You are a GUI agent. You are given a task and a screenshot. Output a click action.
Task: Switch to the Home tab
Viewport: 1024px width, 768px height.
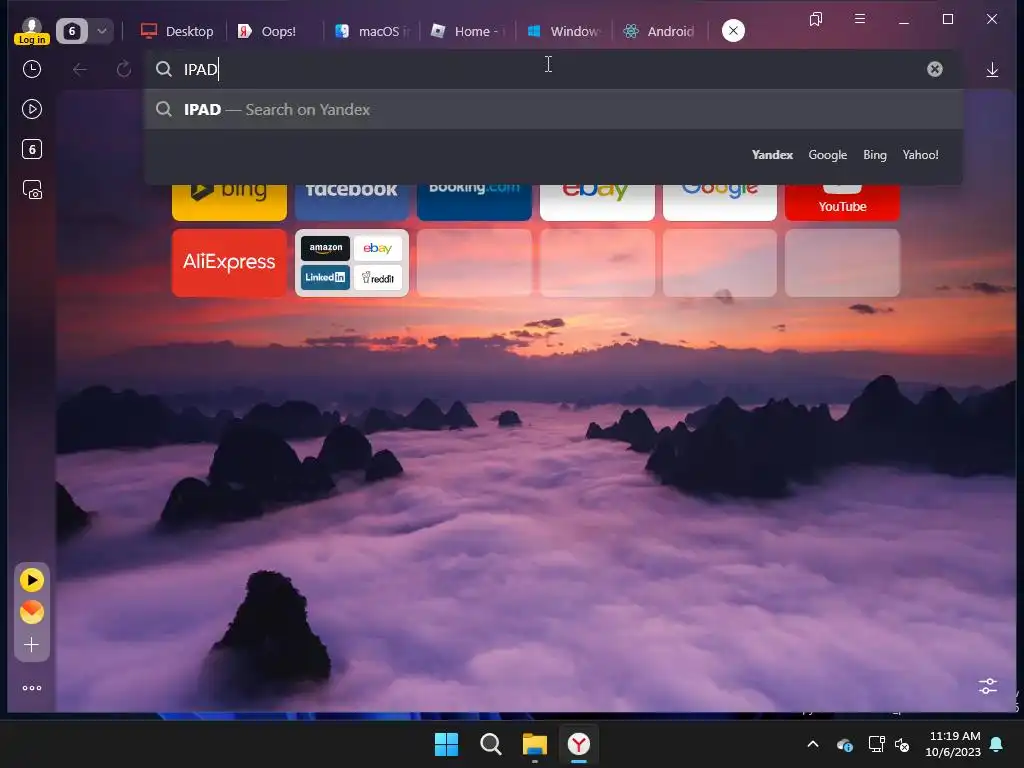point(468,31)
